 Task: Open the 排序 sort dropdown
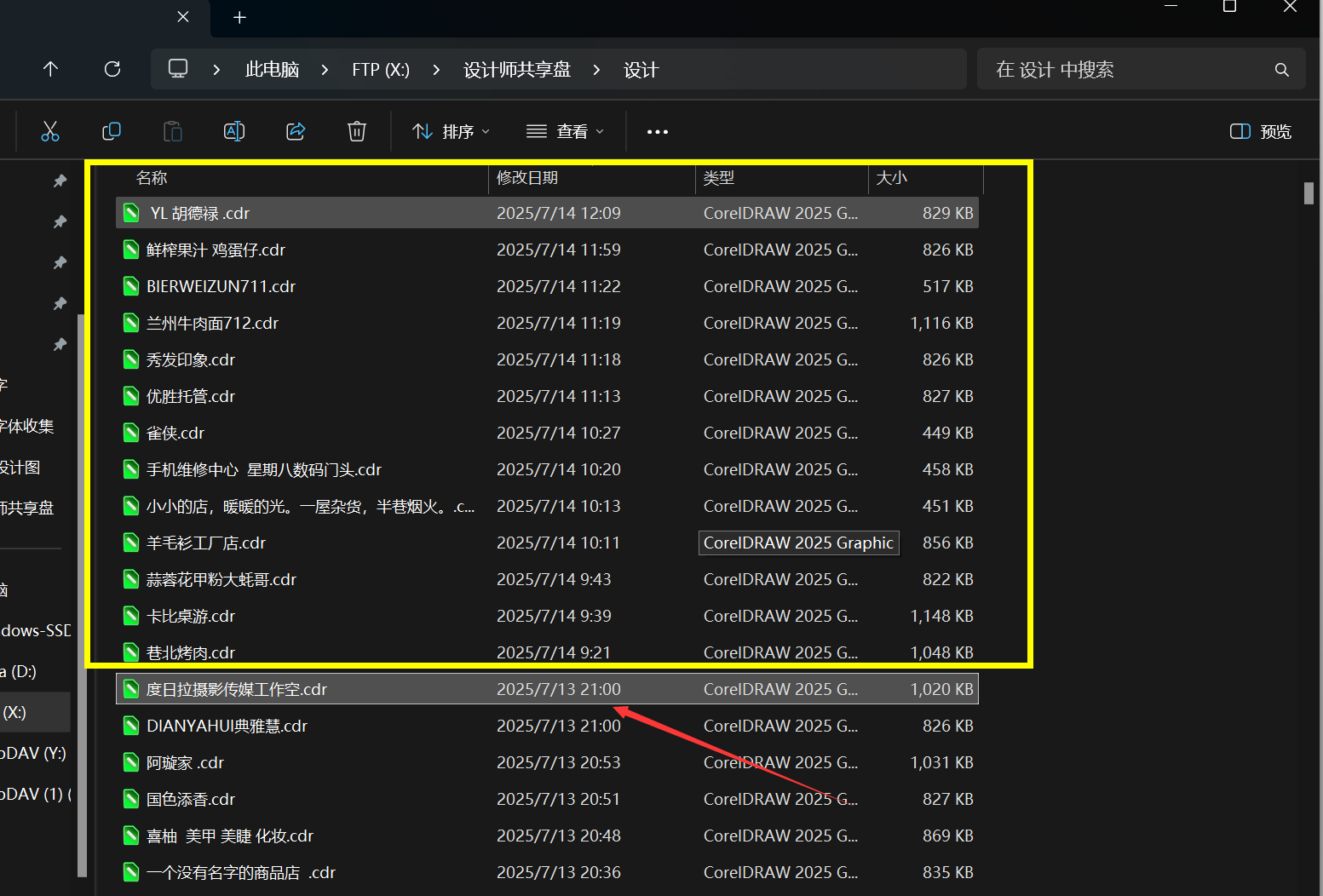(451, 131)
